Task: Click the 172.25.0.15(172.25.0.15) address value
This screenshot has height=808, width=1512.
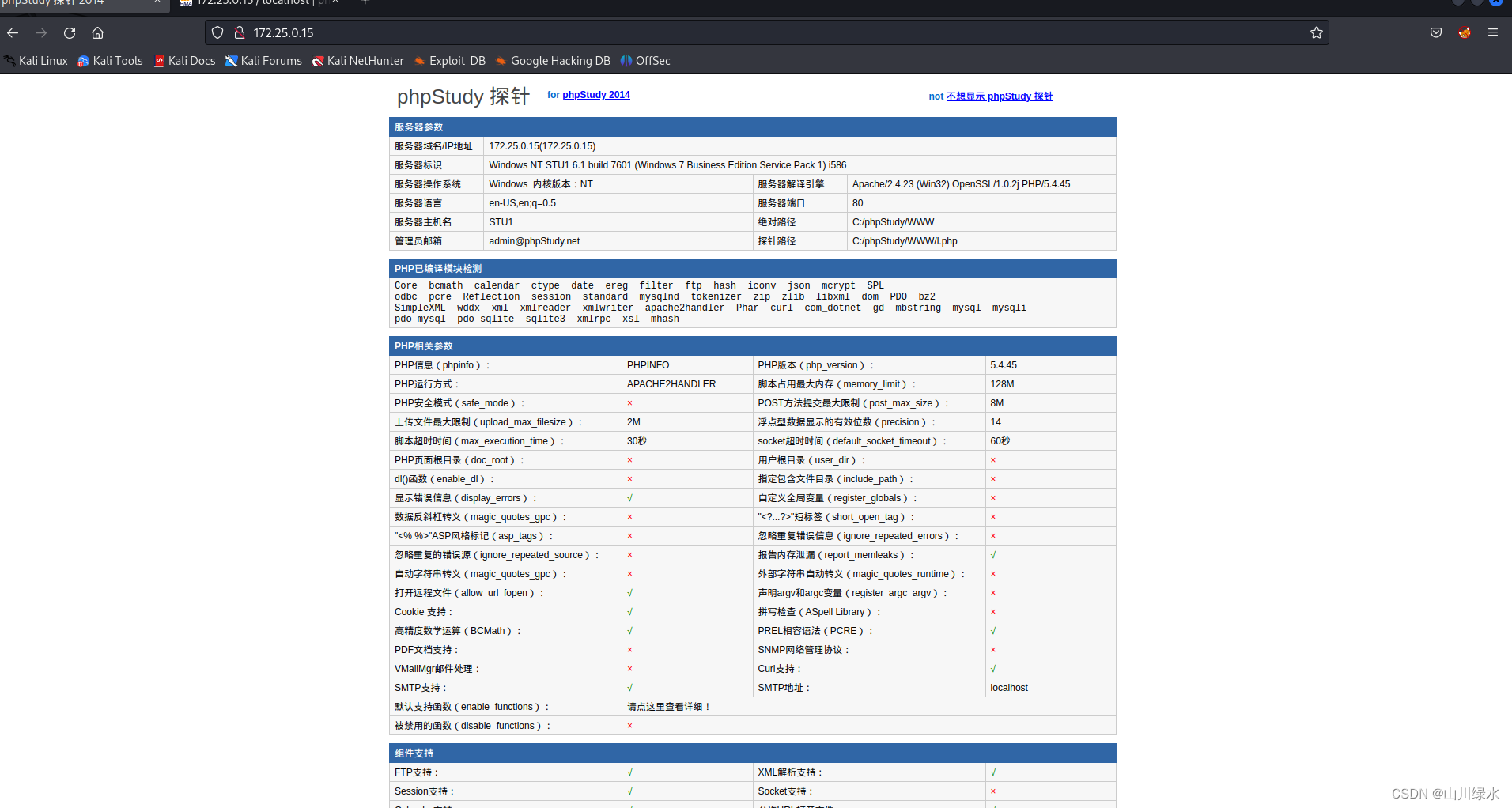Action: [542, 146]
